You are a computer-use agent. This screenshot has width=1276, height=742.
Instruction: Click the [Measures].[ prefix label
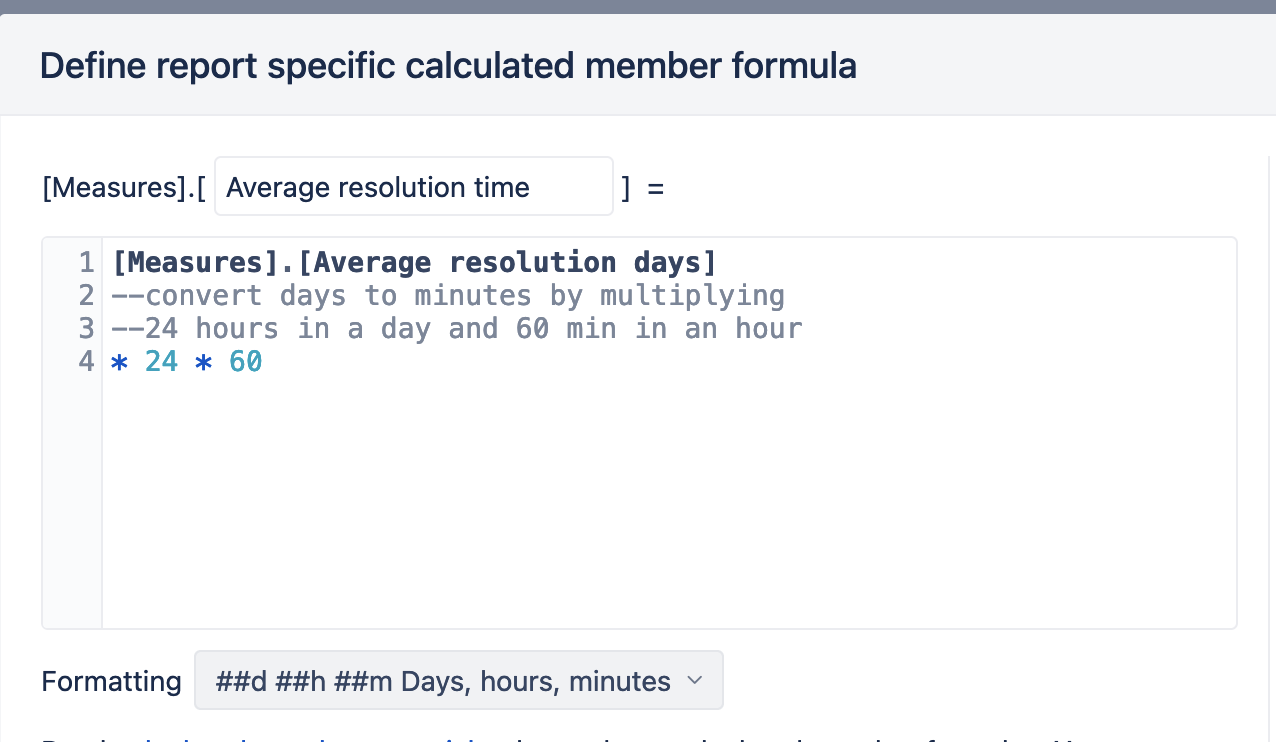click(x=124, y=188)
